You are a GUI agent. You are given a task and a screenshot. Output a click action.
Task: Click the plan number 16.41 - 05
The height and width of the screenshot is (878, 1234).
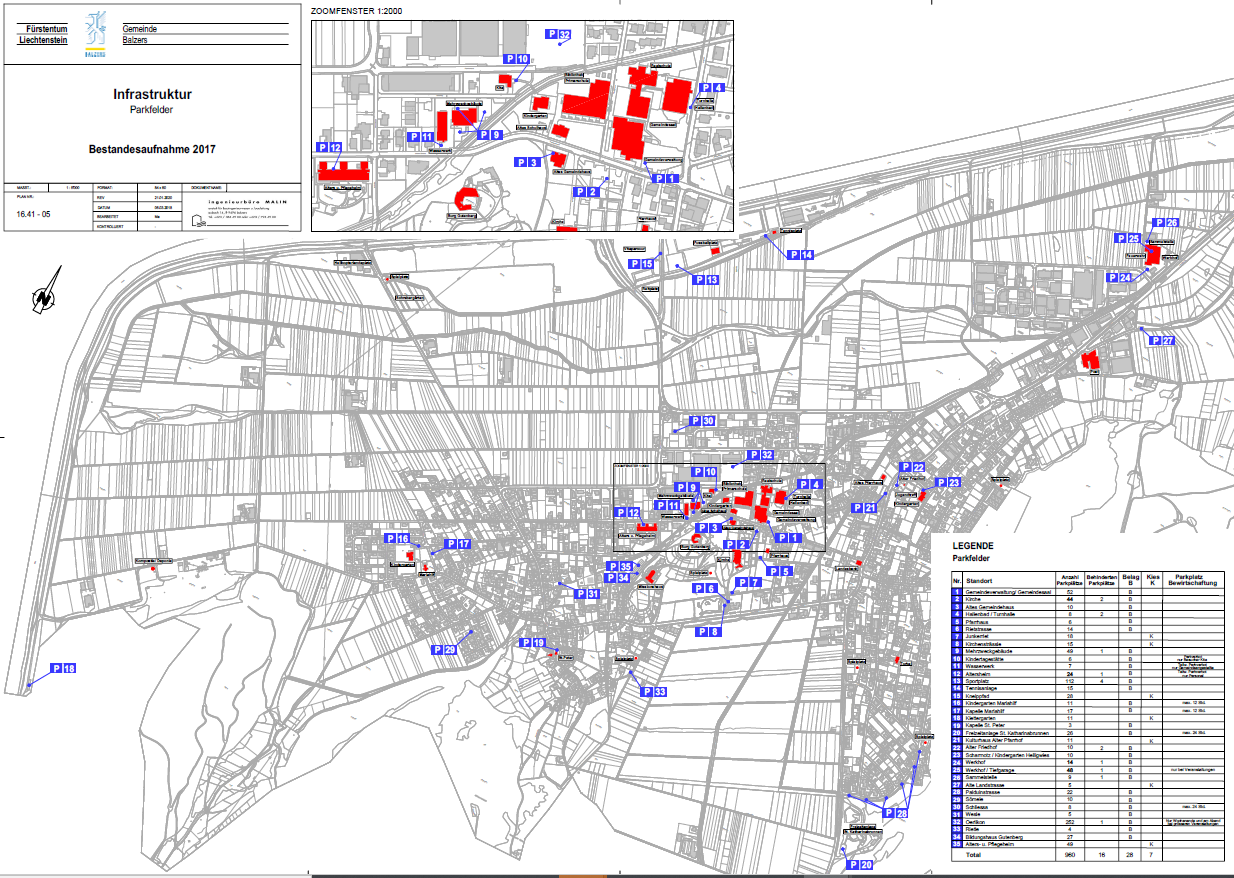tap(32, 213)
